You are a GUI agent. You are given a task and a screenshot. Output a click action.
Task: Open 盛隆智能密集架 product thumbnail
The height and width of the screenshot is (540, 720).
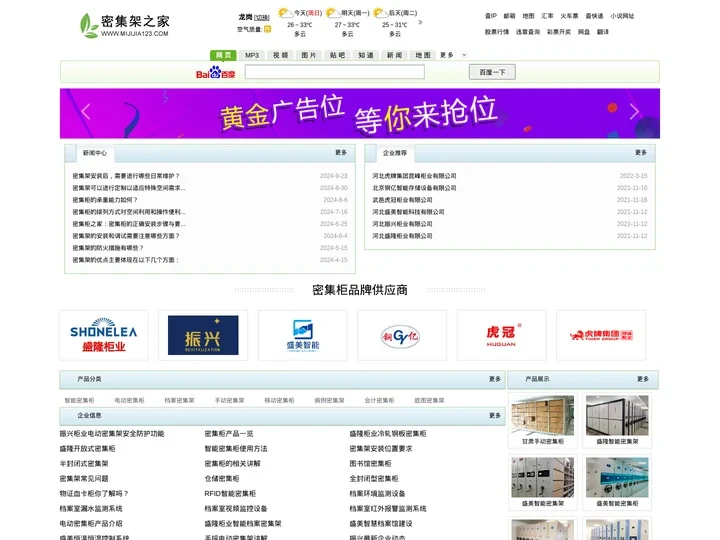tap(617, 415)
